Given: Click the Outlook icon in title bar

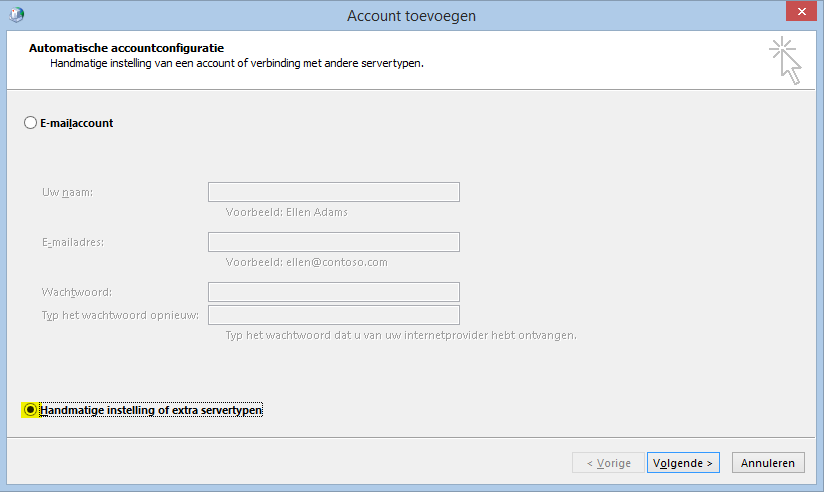Looking at the screenshot, I should [15, 15].
